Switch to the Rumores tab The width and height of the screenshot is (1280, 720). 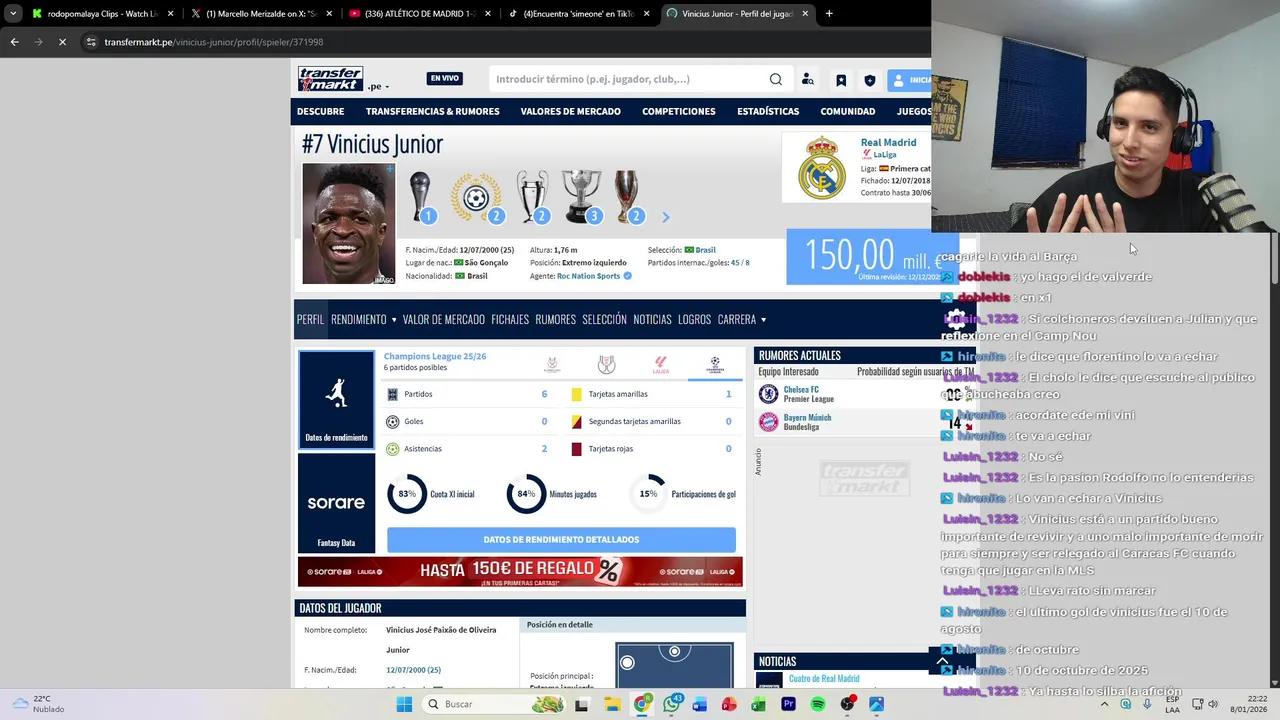pos(555,320)
